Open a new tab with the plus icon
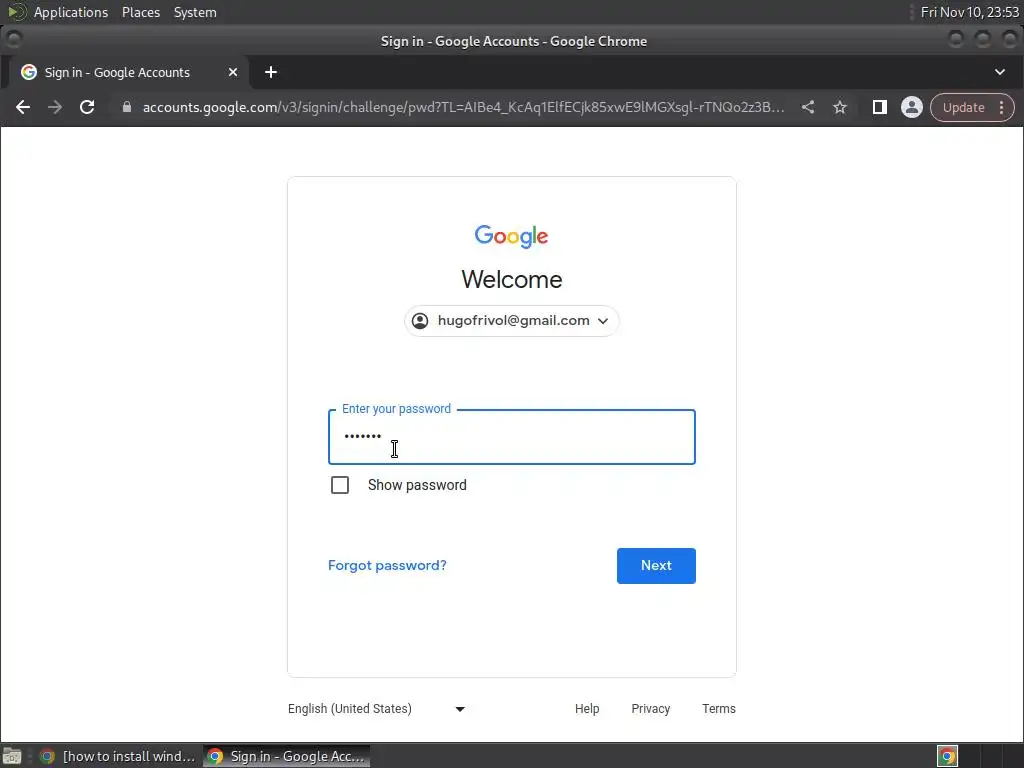Viewport: 1024px width, 768px height. [271, 72]
